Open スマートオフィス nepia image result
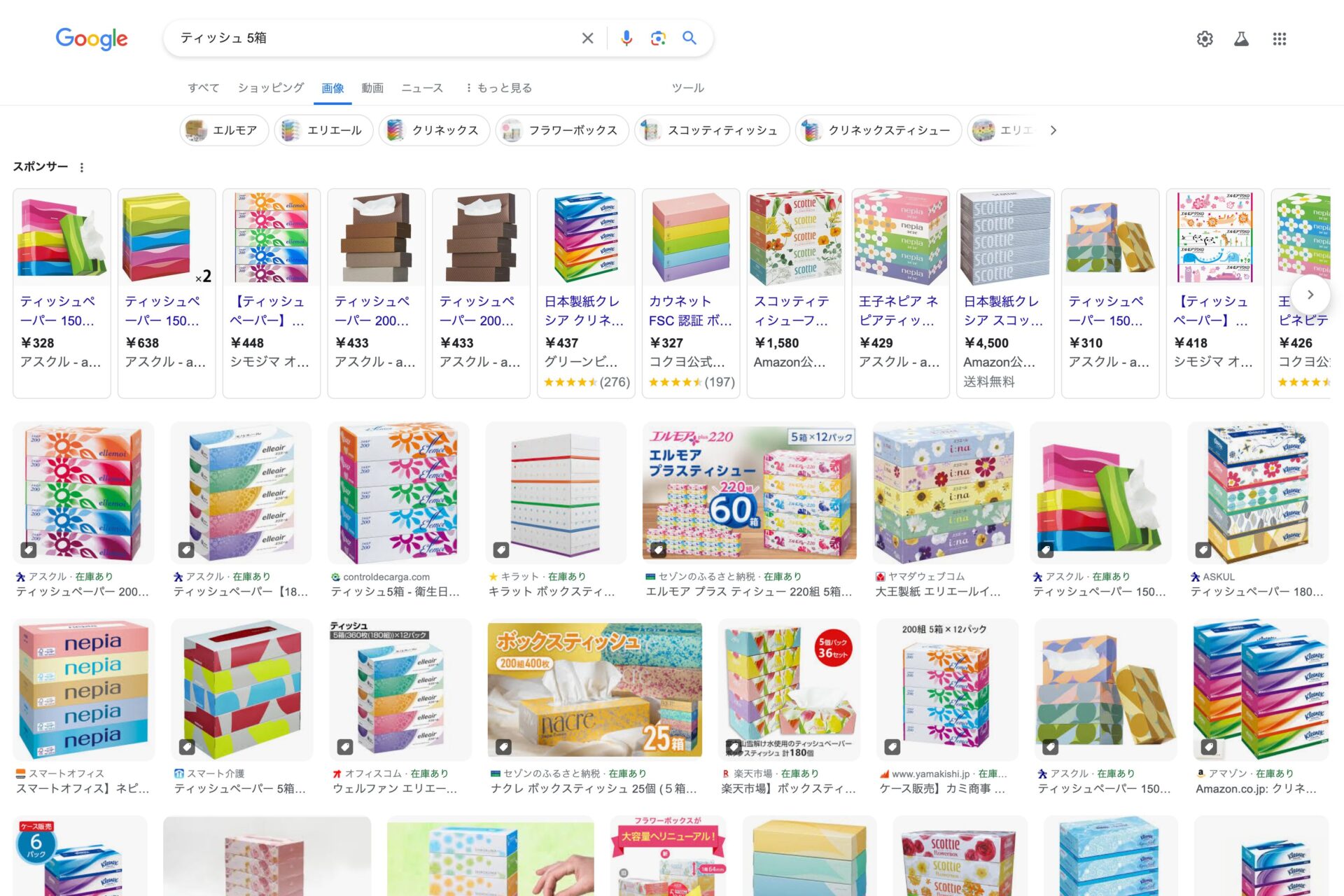 coord(83,689)
